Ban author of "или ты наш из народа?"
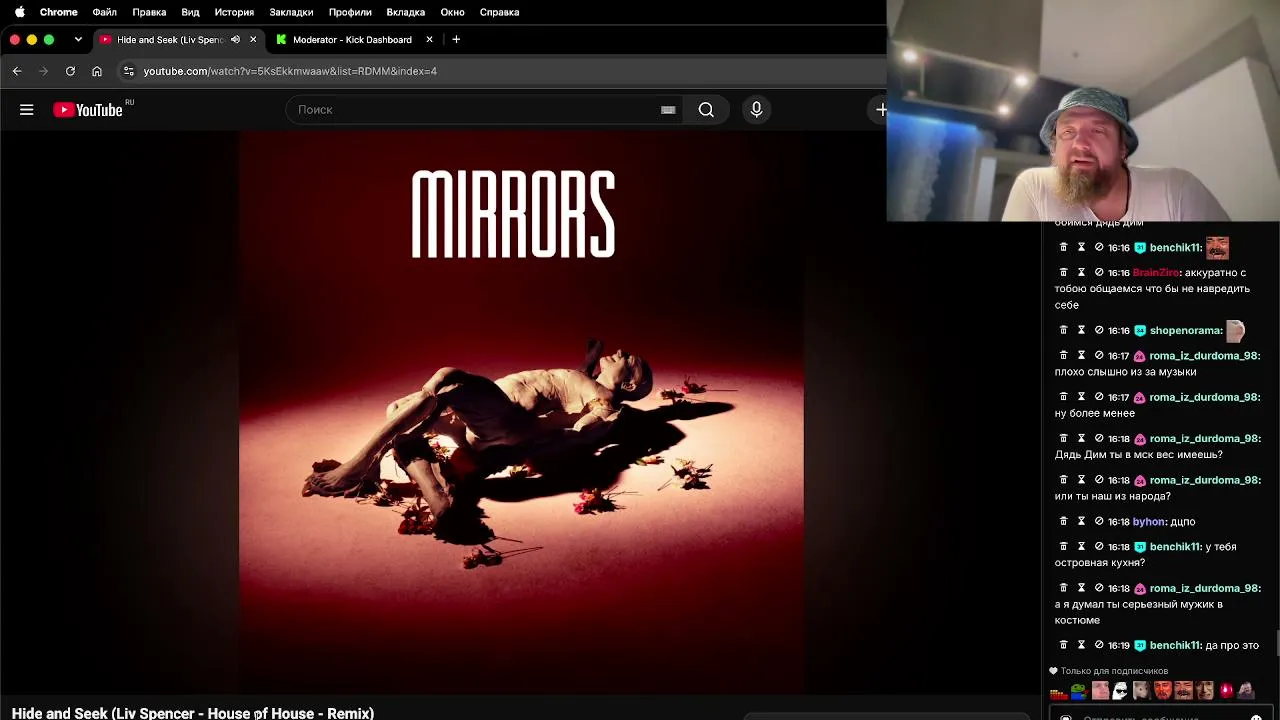 pyautogui.click(x=1099, y=480)
